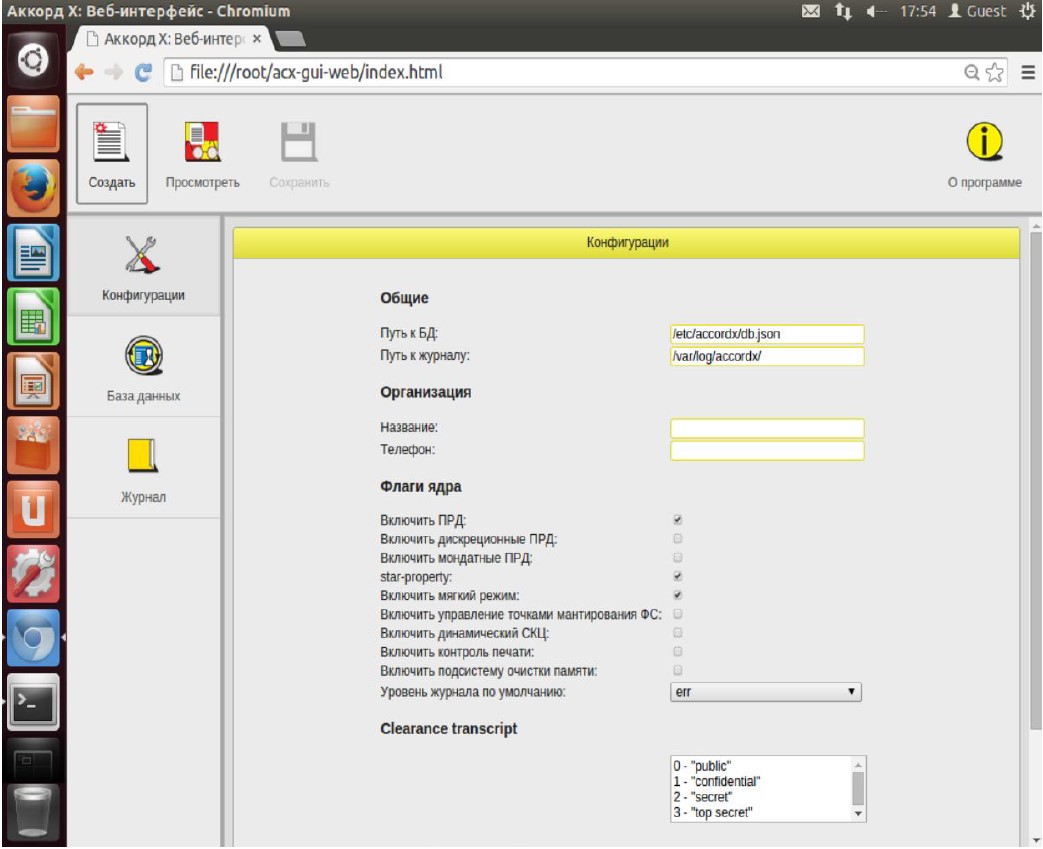
Task: Open a new browser tab
Action: 291,39
